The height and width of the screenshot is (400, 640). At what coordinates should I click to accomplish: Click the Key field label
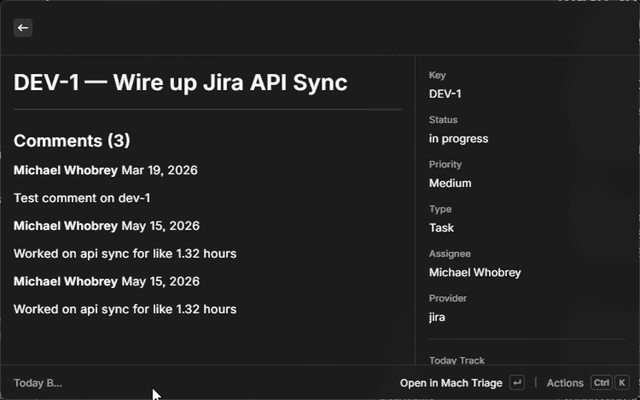click(x=437, y=75)
